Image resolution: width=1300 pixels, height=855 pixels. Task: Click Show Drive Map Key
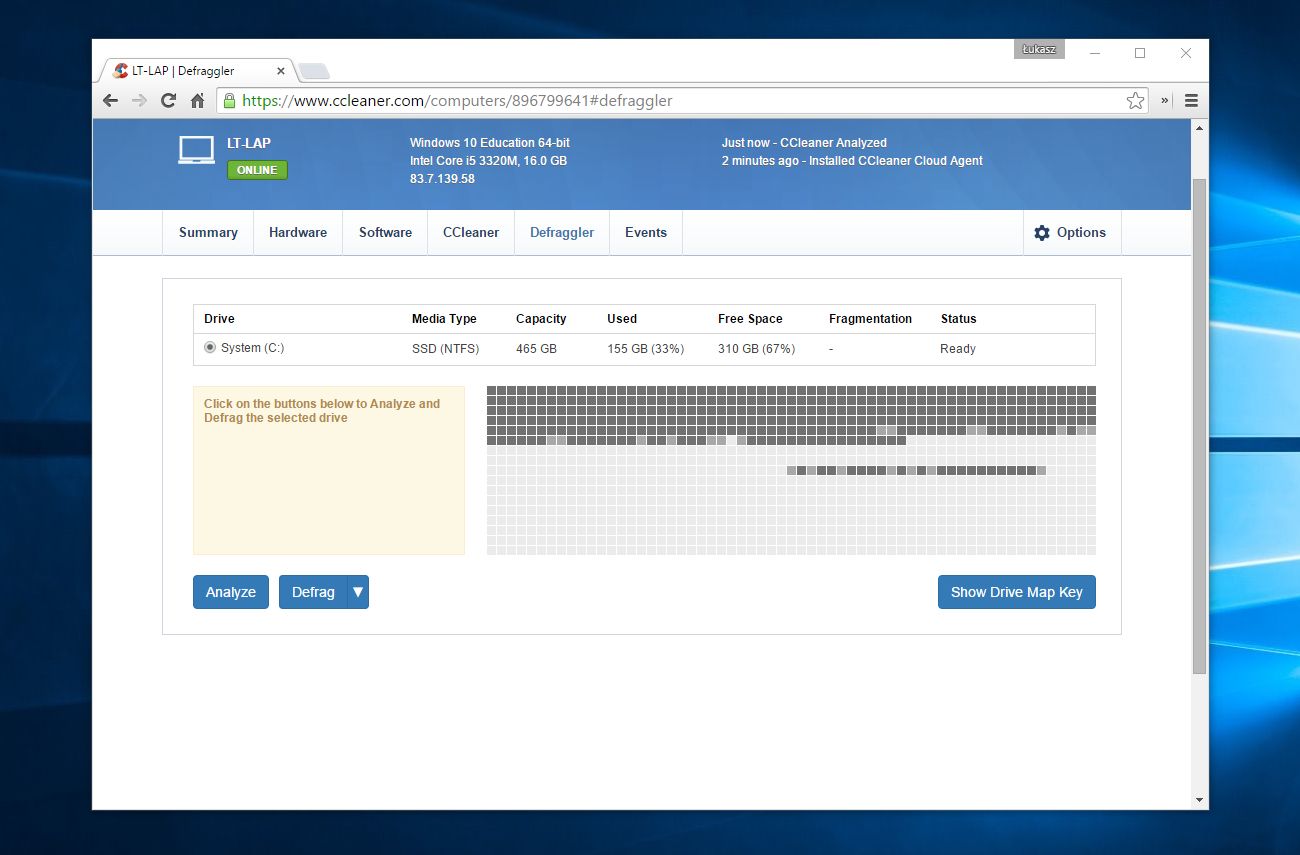pyautogui.click(x=1017, y=592)
